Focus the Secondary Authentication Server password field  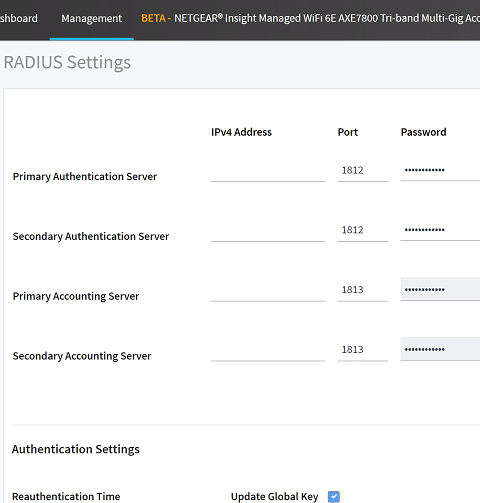440,230
